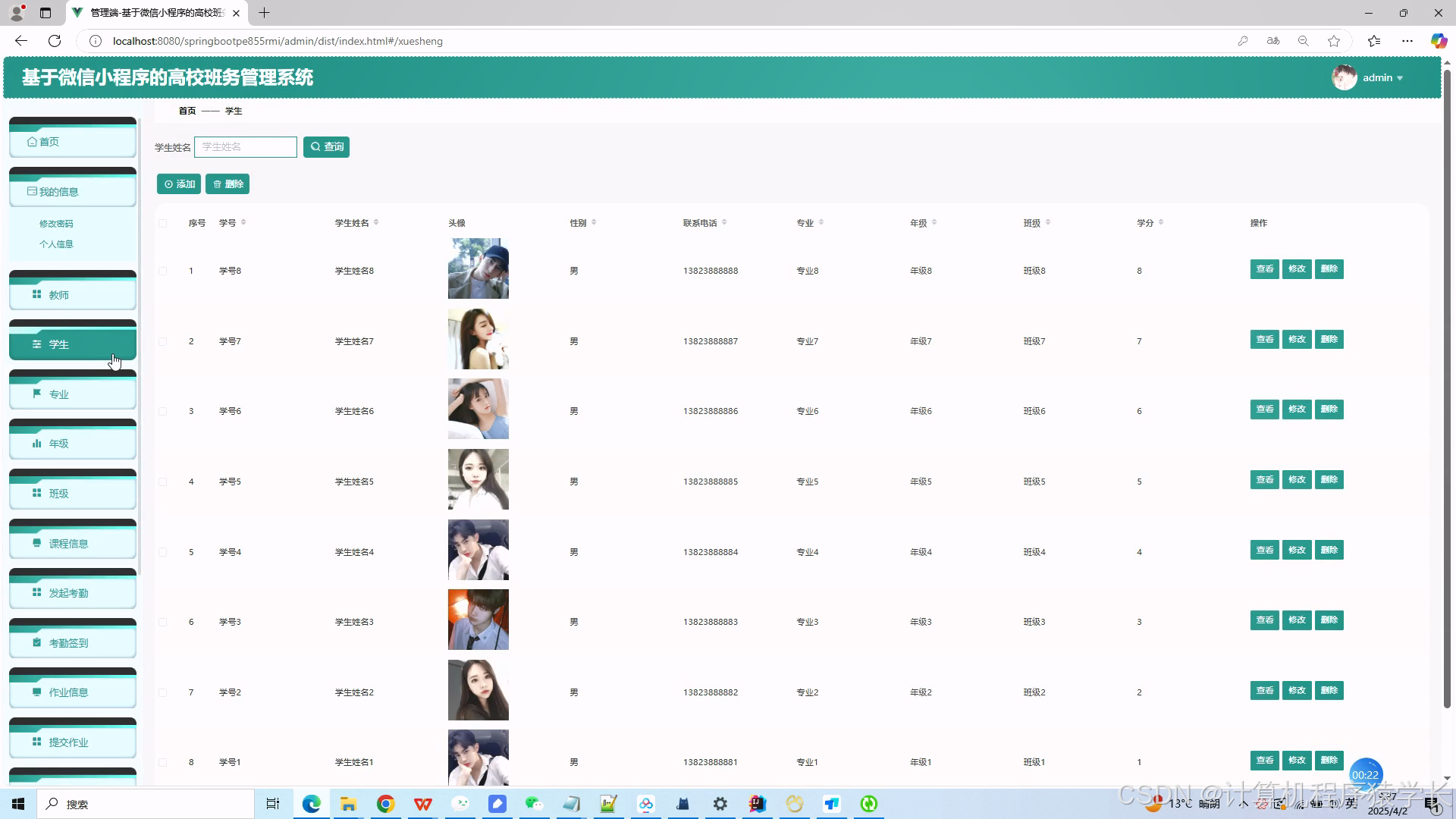Screen dimensions: 1456x819
Task: Click the admin avatar picture
Action: (1344, 77)
